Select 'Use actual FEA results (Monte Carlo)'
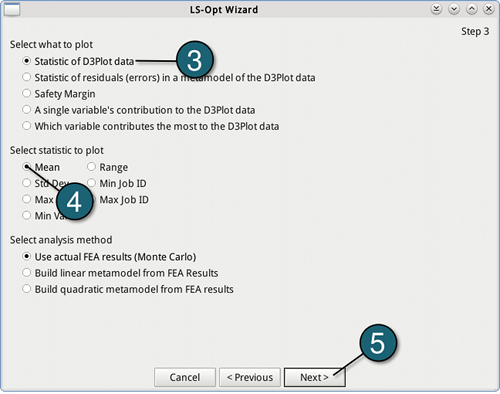This screenshot has width=500, height=394. pyautogui.click(x=26, y=257)
